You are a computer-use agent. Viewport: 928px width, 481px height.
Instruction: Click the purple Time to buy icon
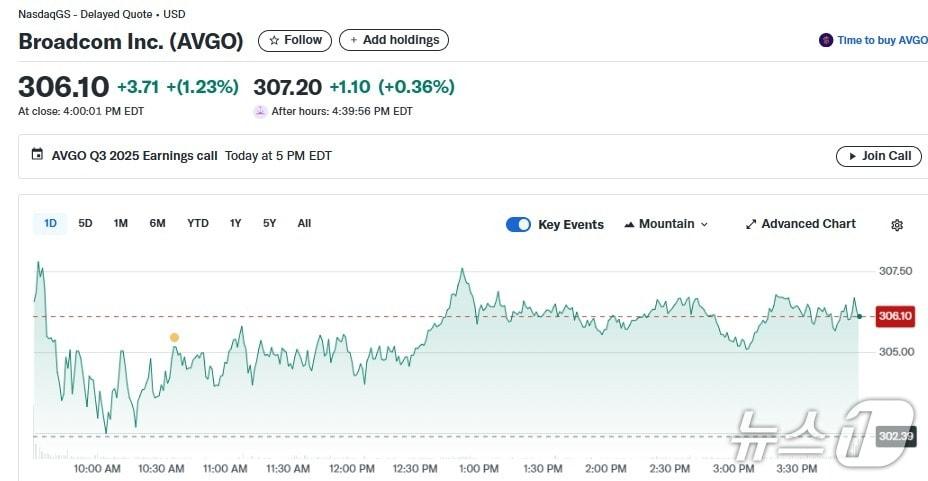825,40
